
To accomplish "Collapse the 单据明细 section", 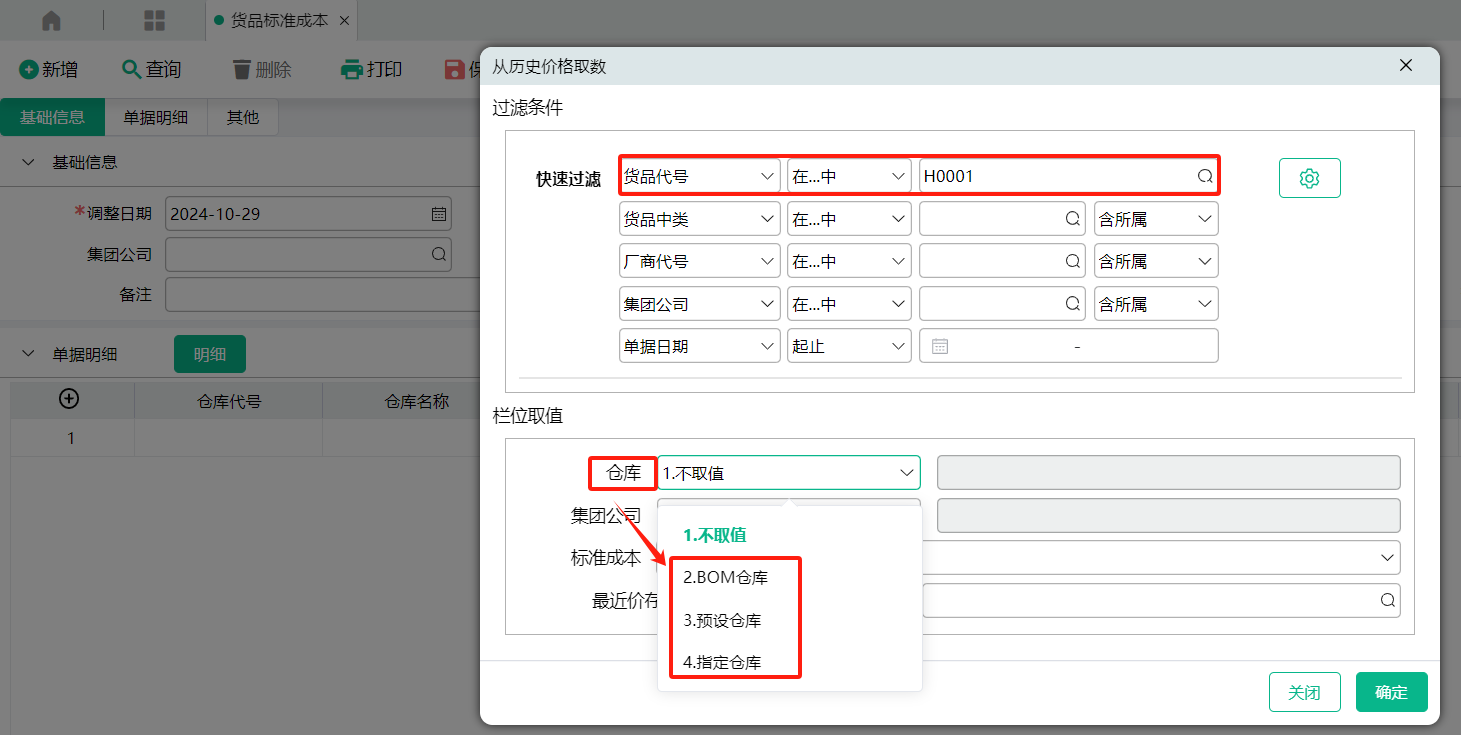I will click(x=28, y=354).
